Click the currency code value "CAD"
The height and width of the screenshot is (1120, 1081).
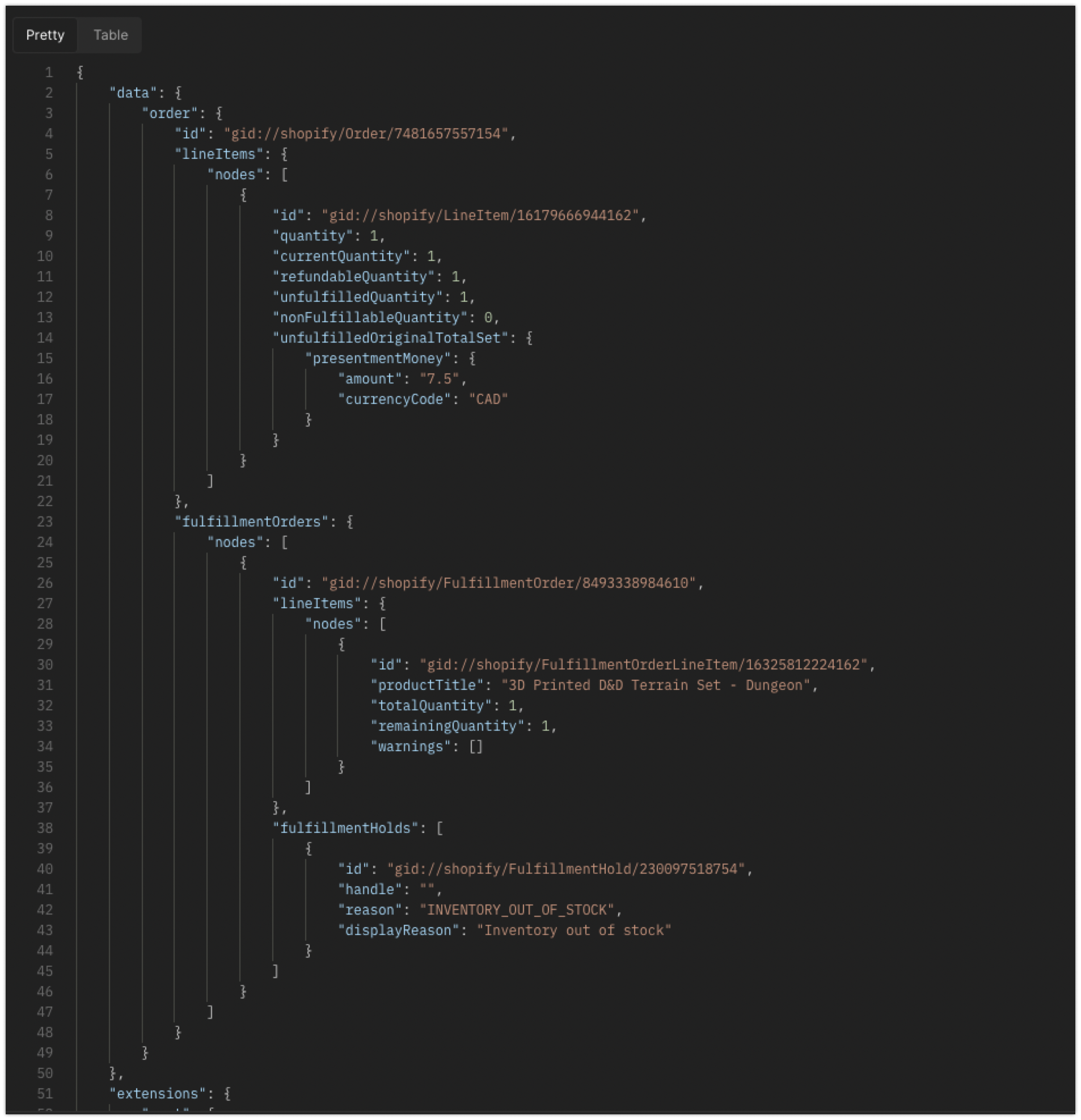[x=488, y=399]
